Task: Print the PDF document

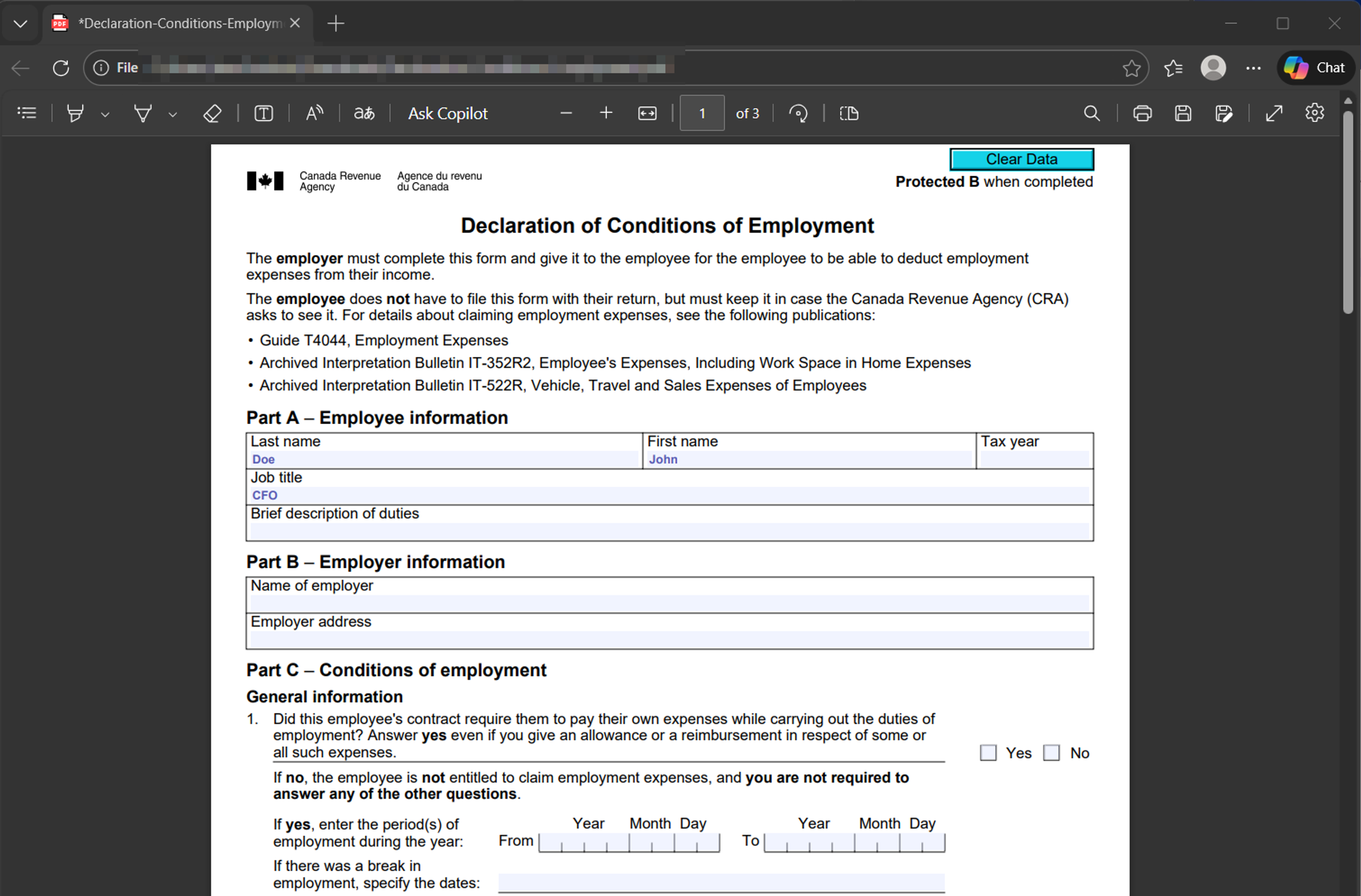Action: 1143,113
